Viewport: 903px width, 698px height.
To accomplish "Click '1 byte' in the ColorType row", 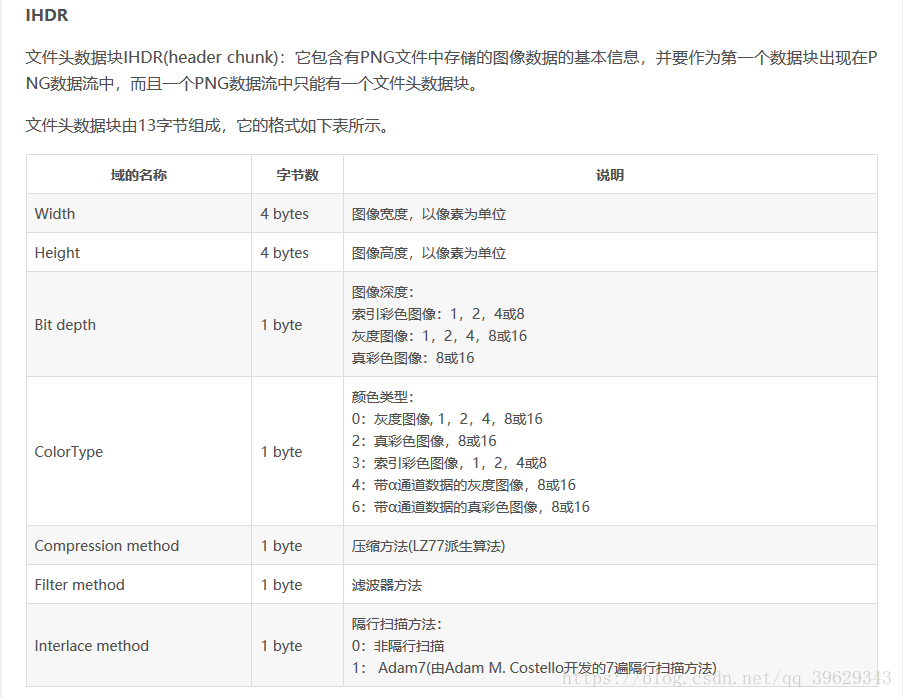I will 282,452.
